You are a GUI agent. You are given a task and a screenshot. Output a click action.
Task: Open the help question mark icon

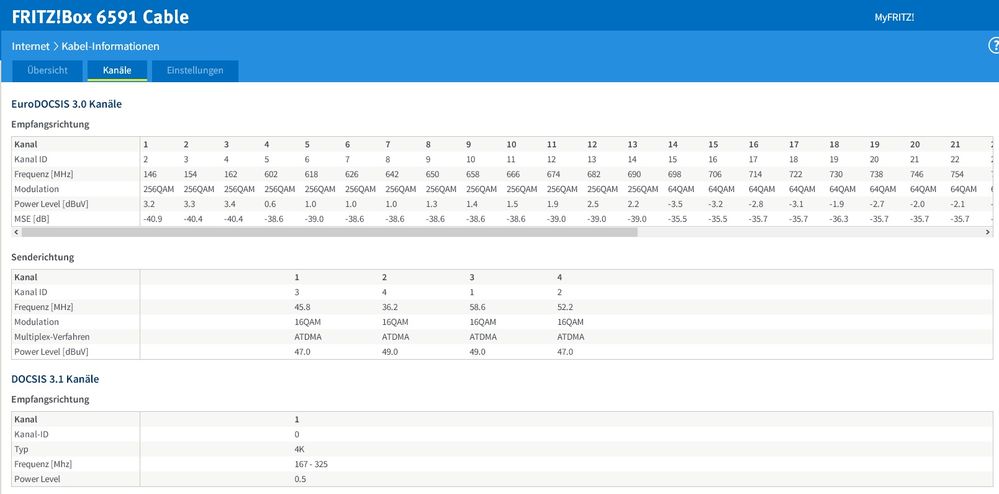(993, 46)
